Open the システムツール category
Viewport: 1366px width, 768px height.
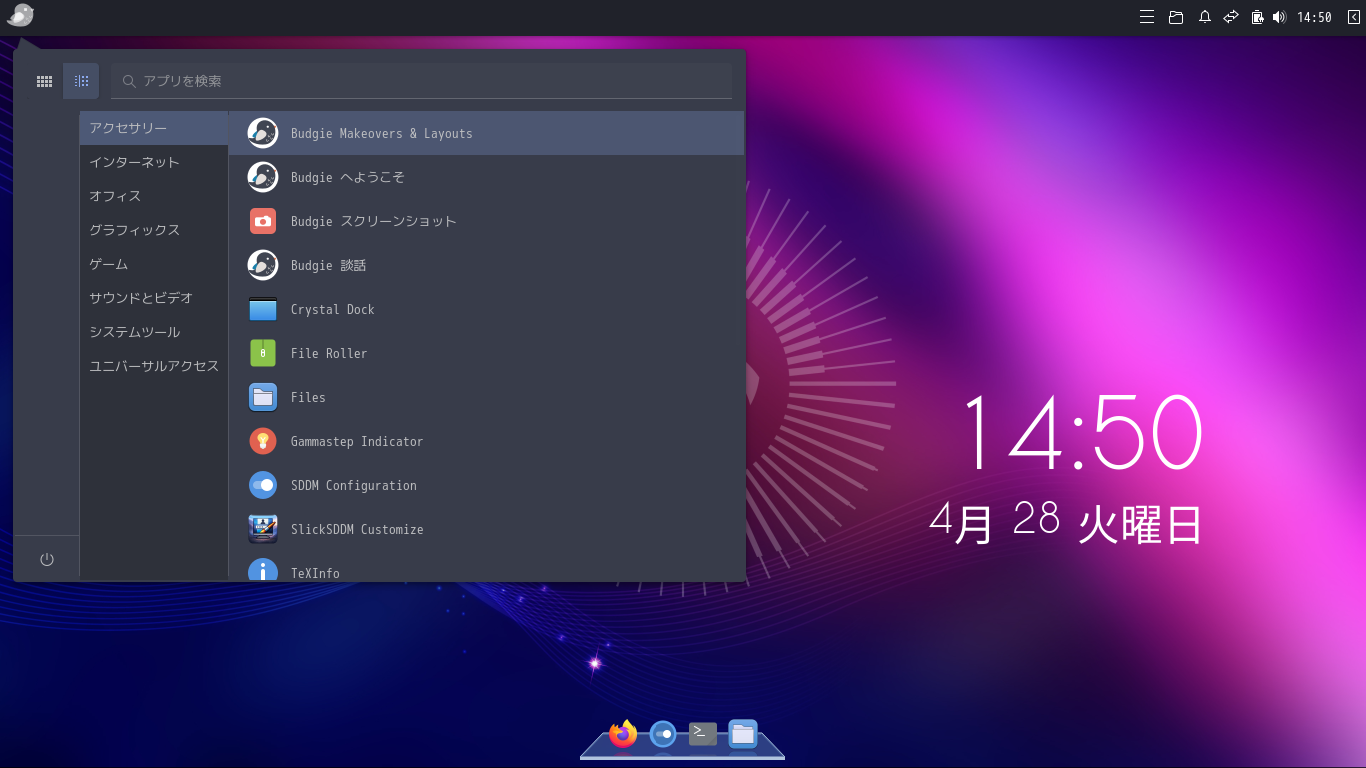coord(135,331)
